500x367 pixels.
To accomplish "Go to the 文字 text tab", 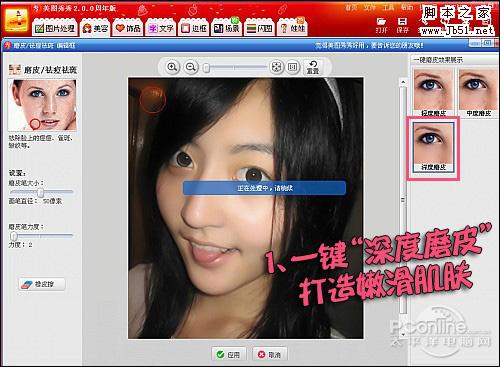I will click(x=161, y=28).
